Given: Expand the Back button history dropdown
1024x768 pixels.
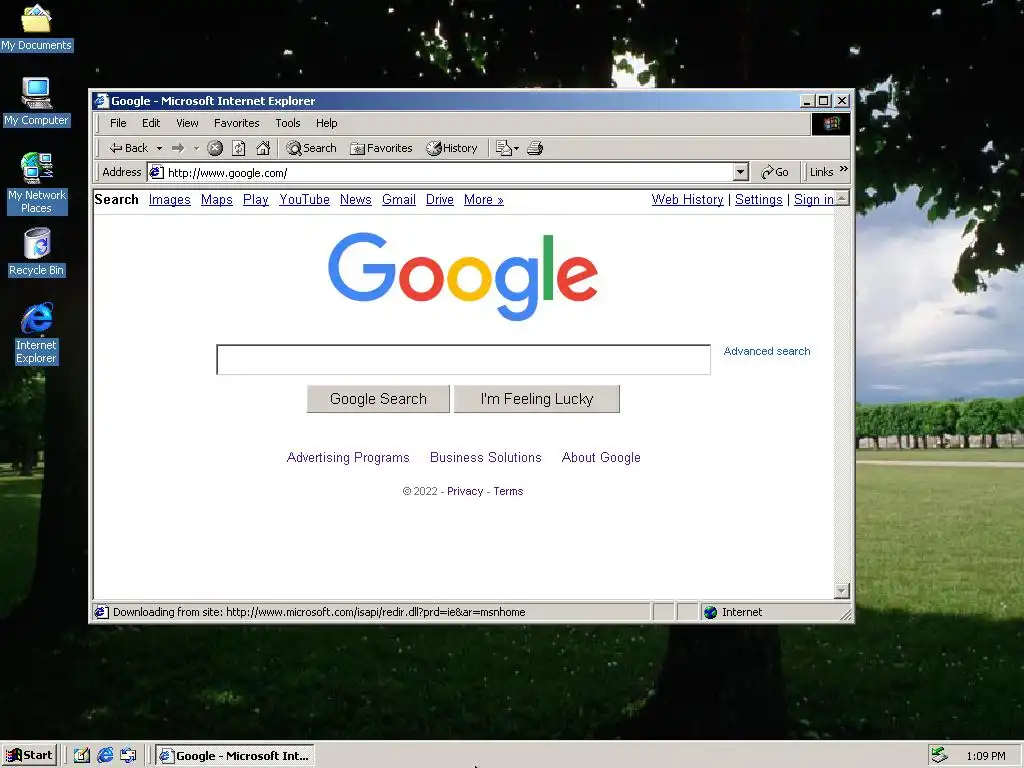Looking at the screenshot, I should tap(159, 148).
